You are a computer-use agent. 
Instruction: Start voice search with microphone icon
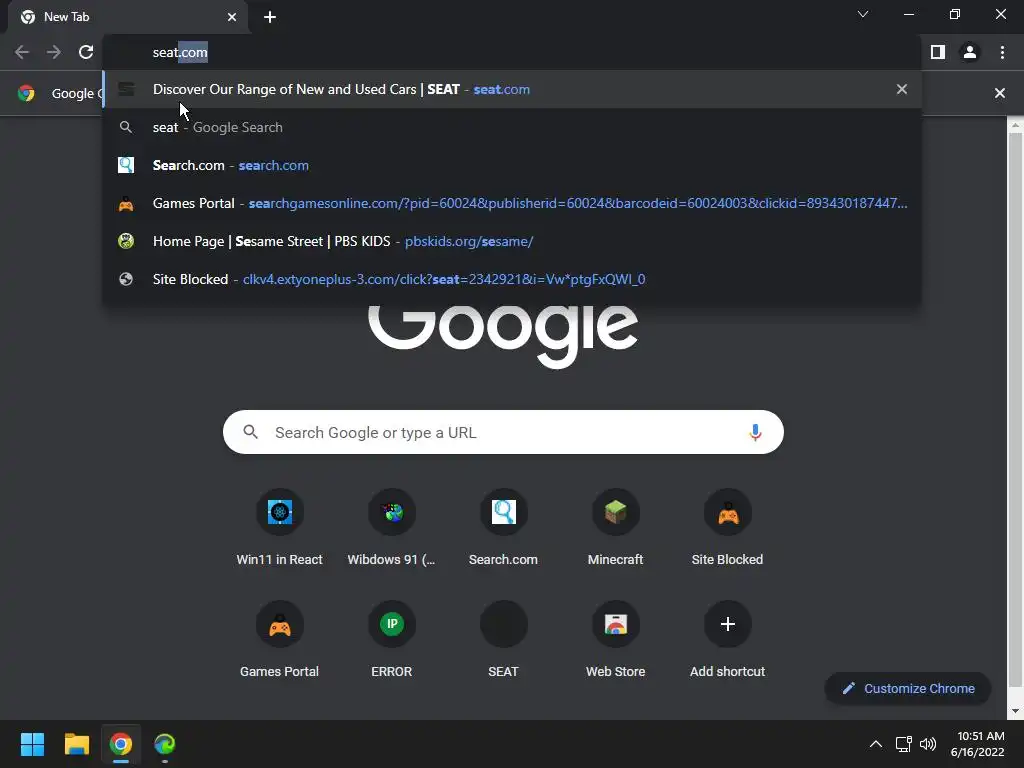click(755, 432)
